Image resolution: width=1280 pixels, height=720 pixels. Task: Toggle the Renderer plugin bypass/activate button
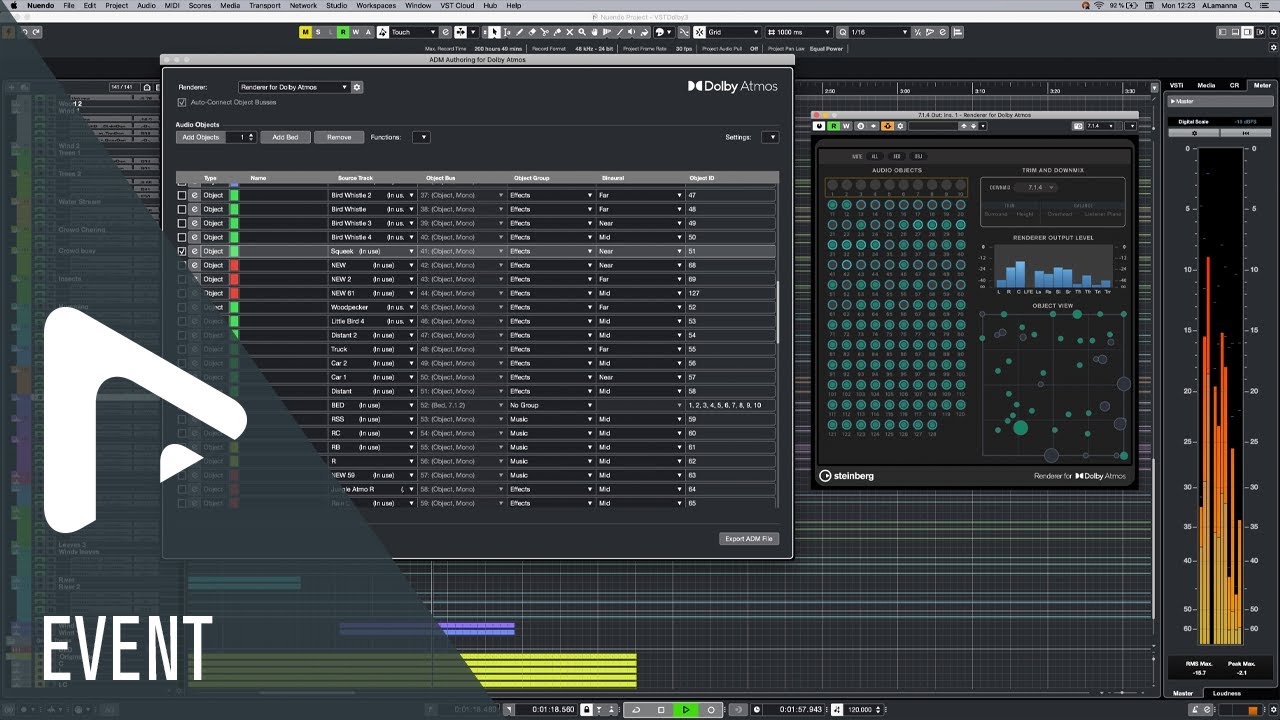(820, 126)
